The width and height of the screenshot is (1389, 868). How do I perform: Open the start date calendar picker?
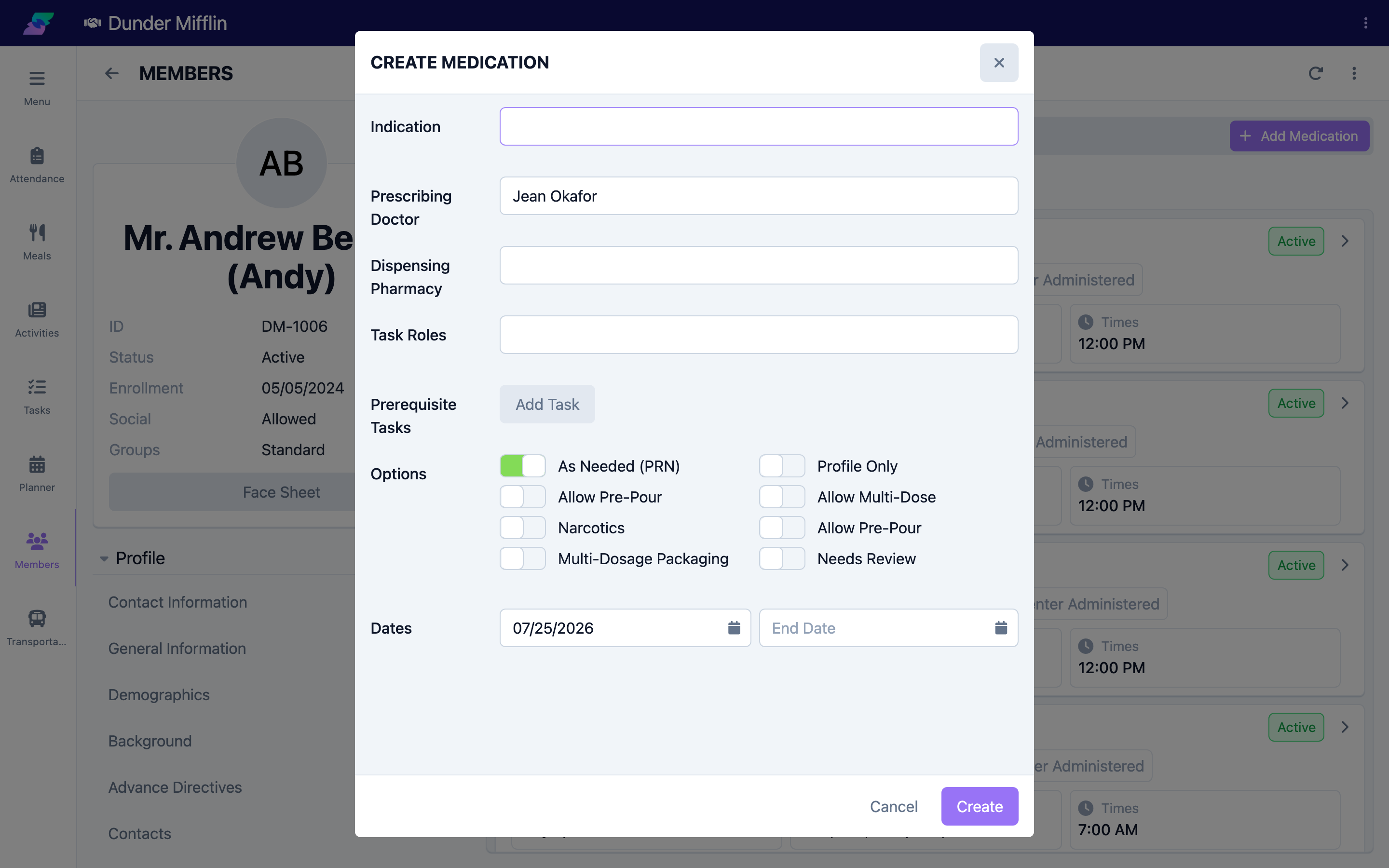734,627
